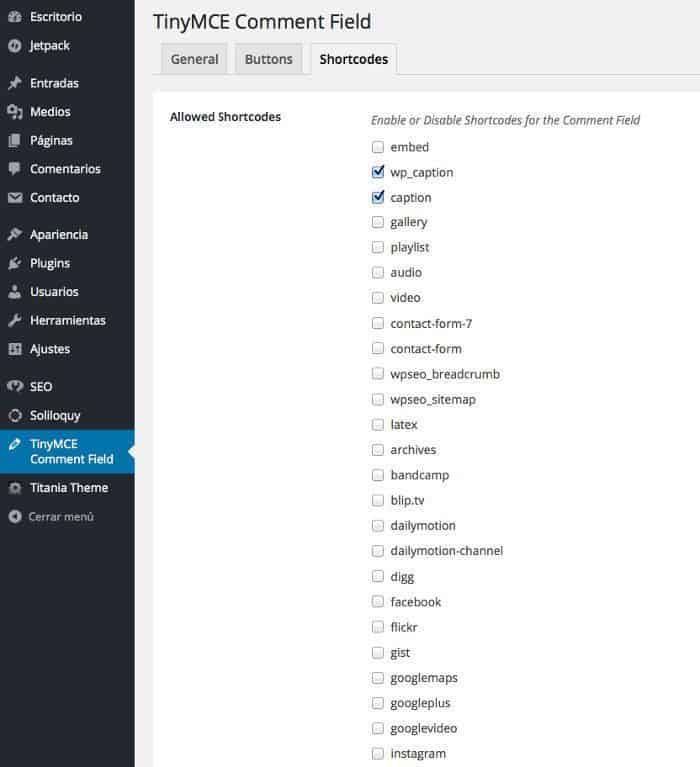Click the Soliloquy circular icon

pos(15,415)
